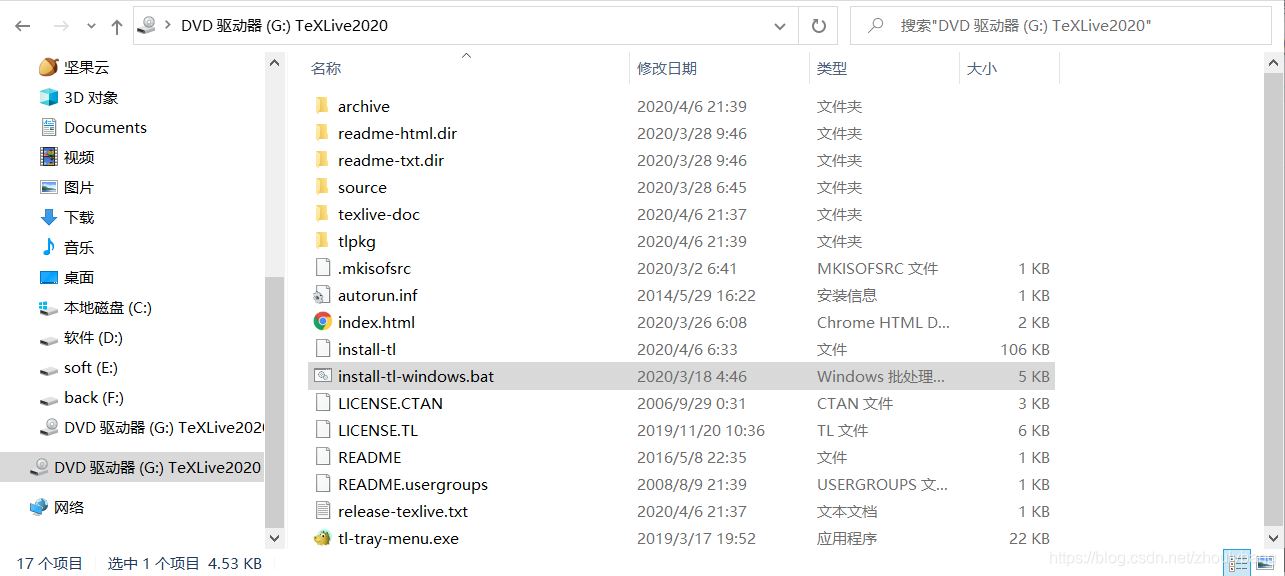This screenshot has width=1285, height=576.
Task: Click the DVD drive icon in the address bar
Action: coord(147,26)
